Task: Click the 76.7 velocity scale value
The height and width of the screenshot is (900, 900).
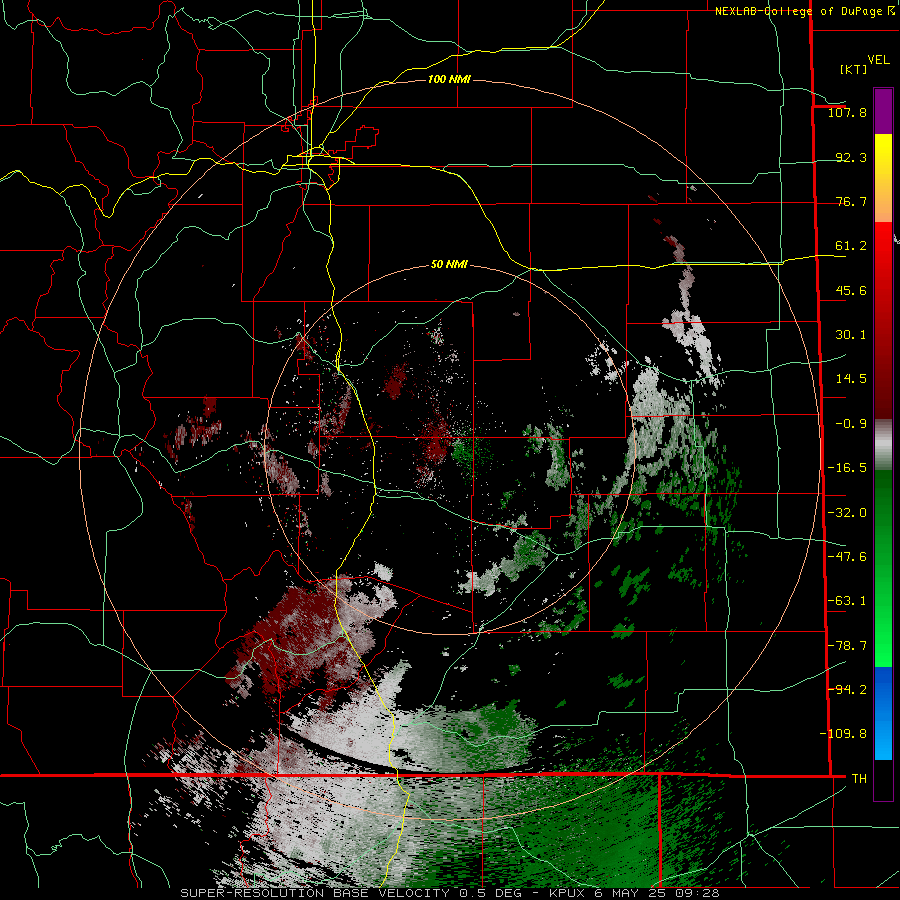Action: 851,201
